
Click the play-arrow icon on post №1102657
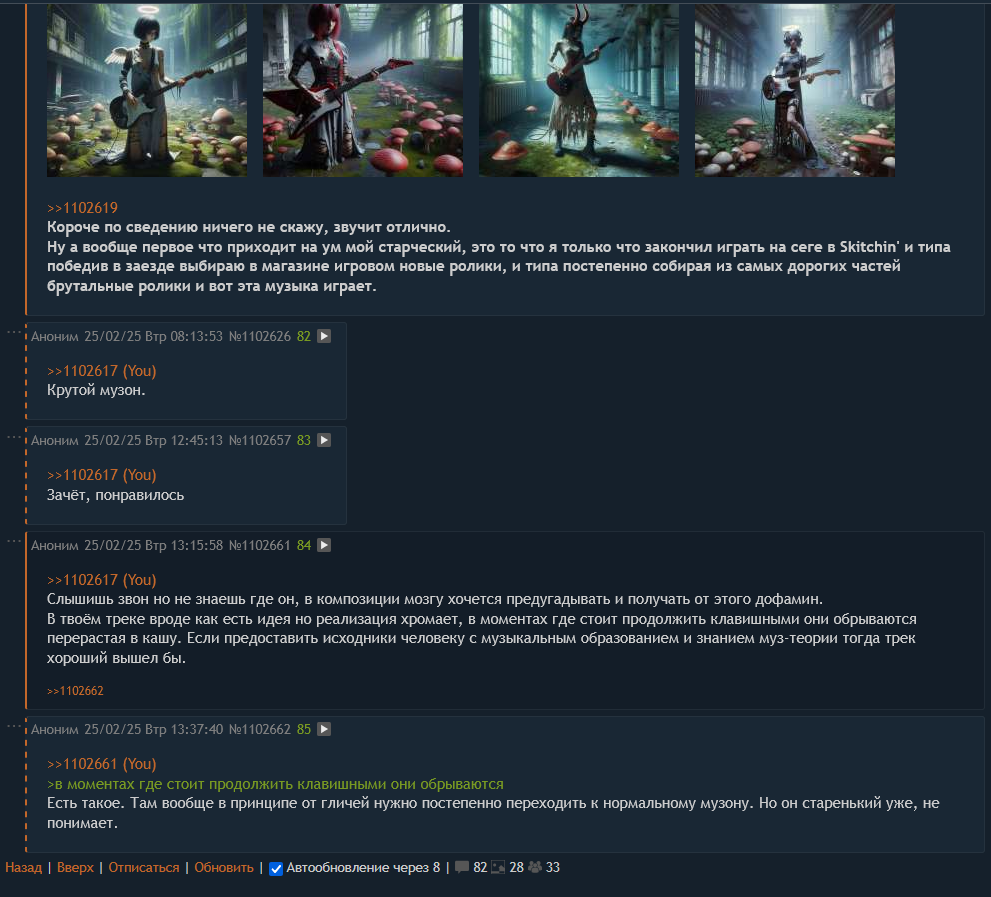click(x=324, y=440)
